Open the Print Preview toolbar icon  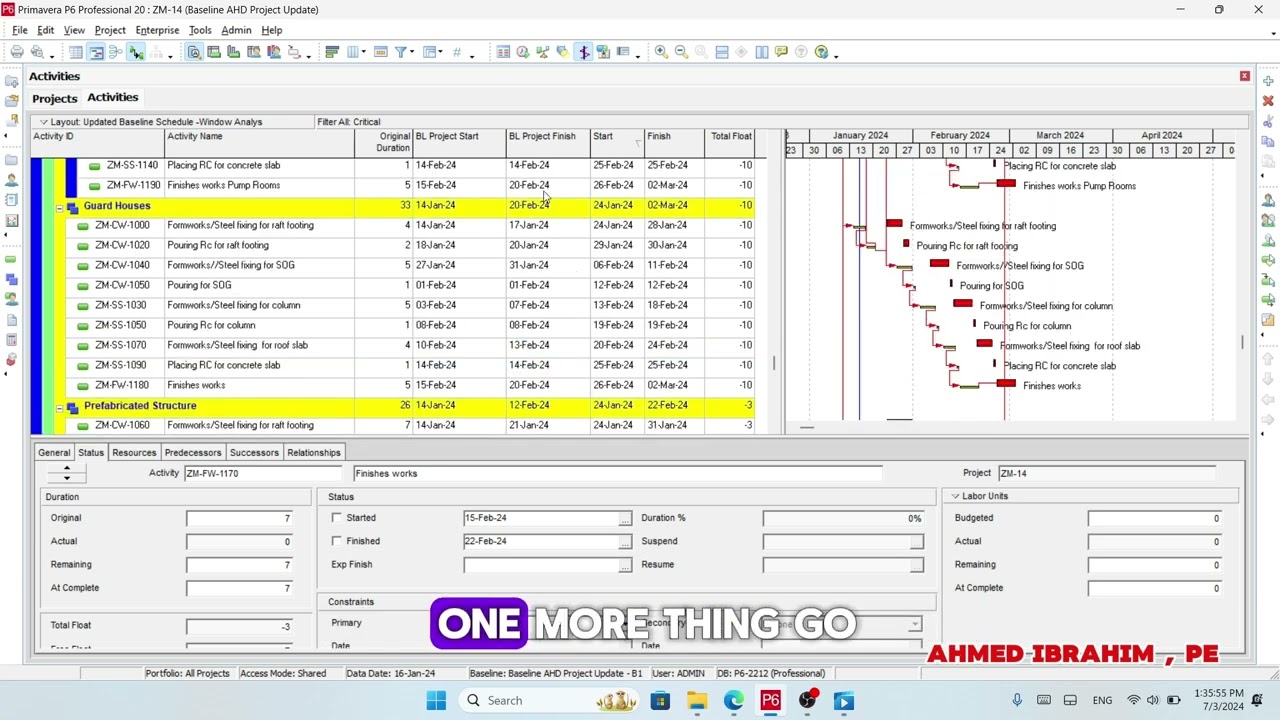tap(37, 52)
